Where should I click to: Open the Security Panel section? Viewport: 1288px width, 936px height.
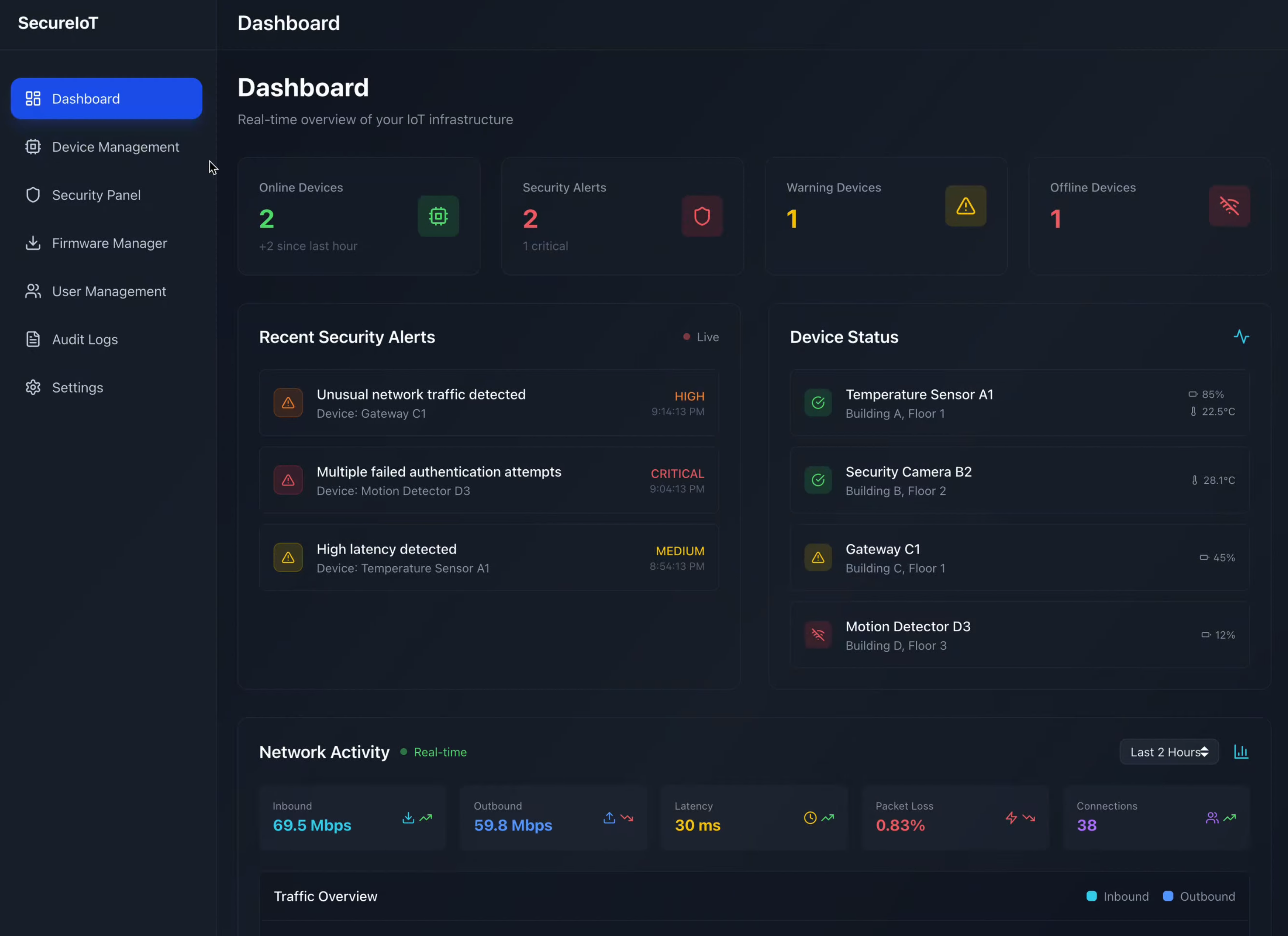(x=105, y=195)
